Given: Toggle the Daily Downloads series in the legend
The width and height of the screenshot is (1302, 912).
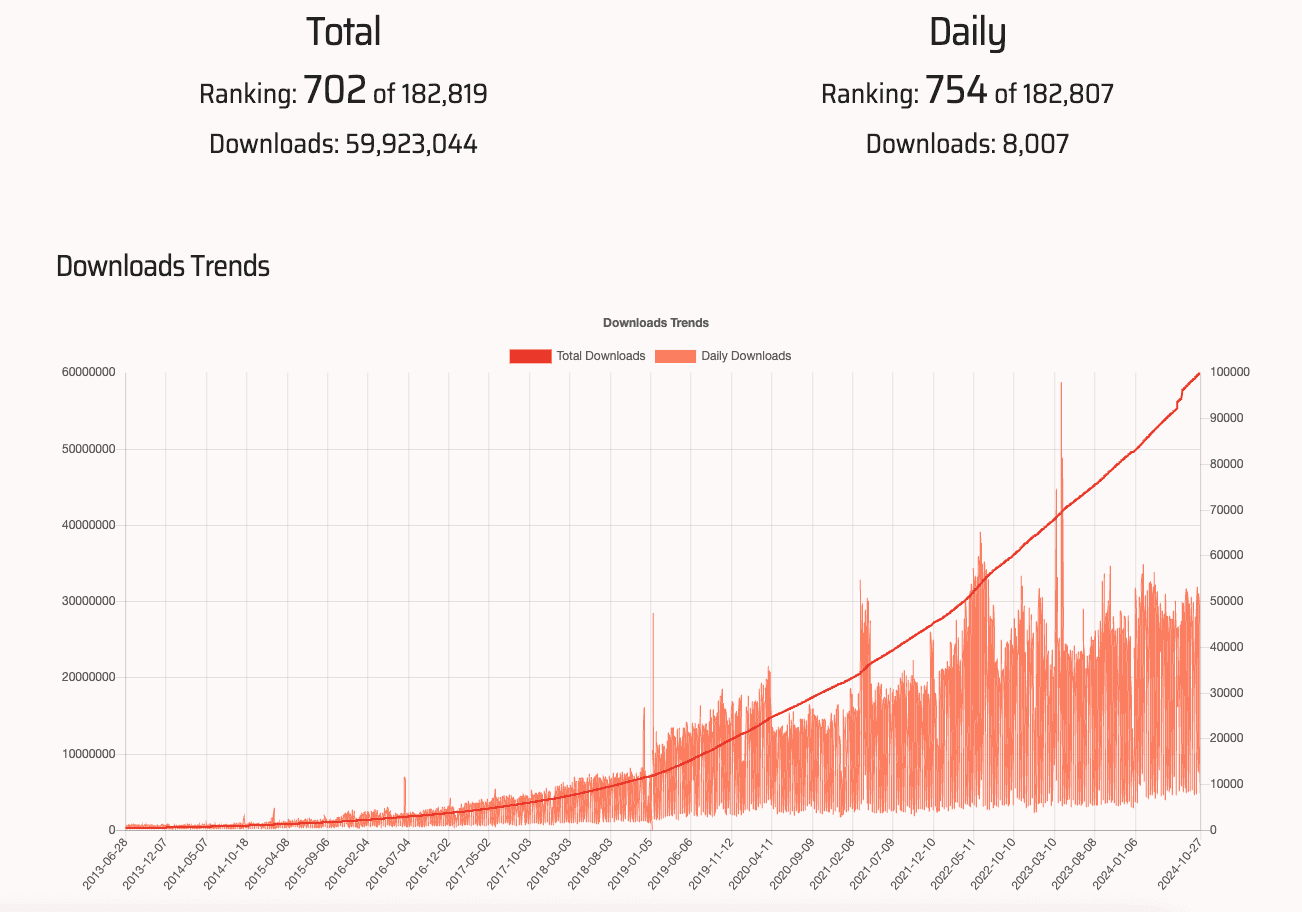Looking at the screenshot, I should tap(747, 355).
